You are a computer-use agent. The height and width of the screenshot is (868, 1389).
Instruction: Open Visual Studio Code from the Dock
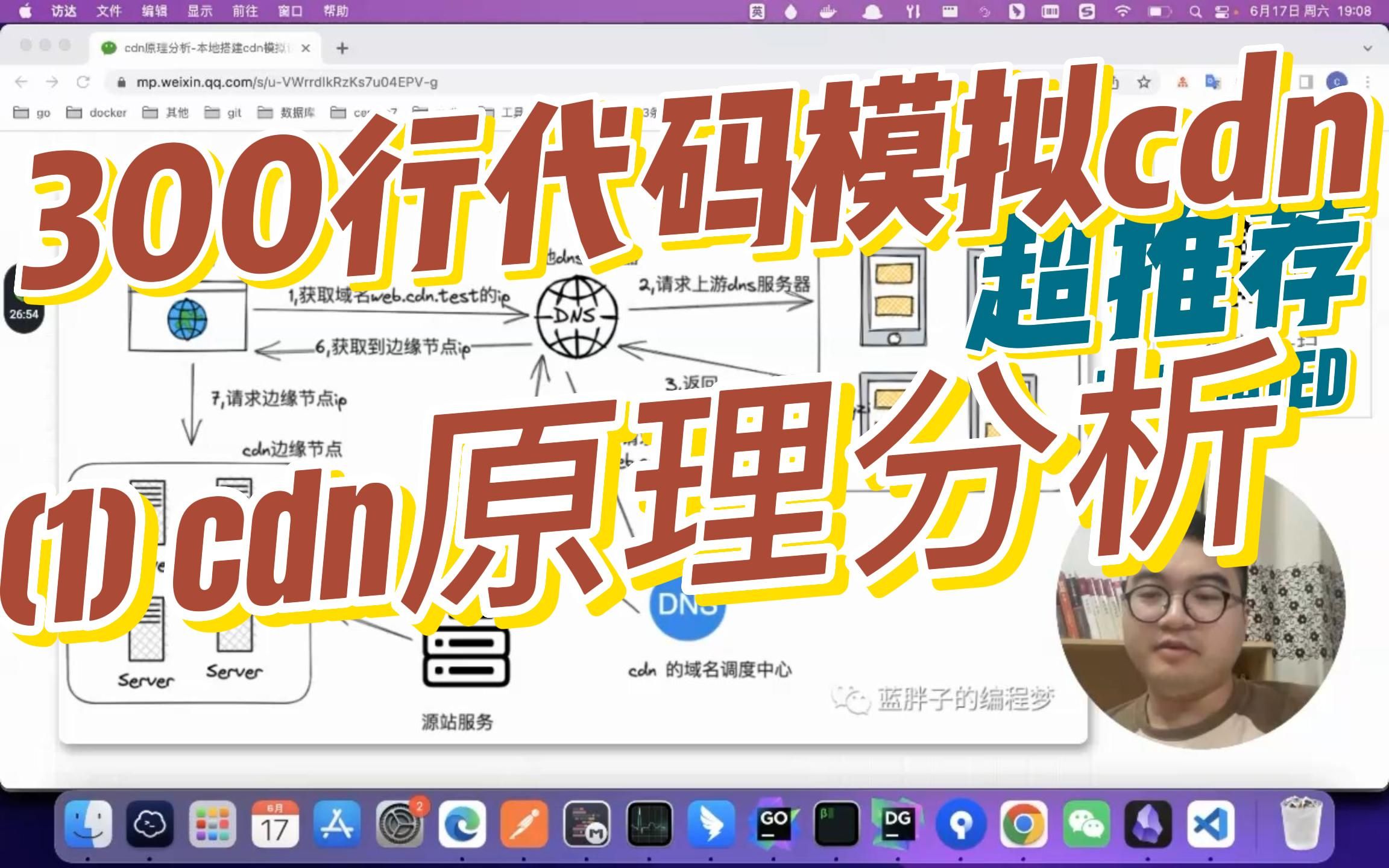(1211, 824)
